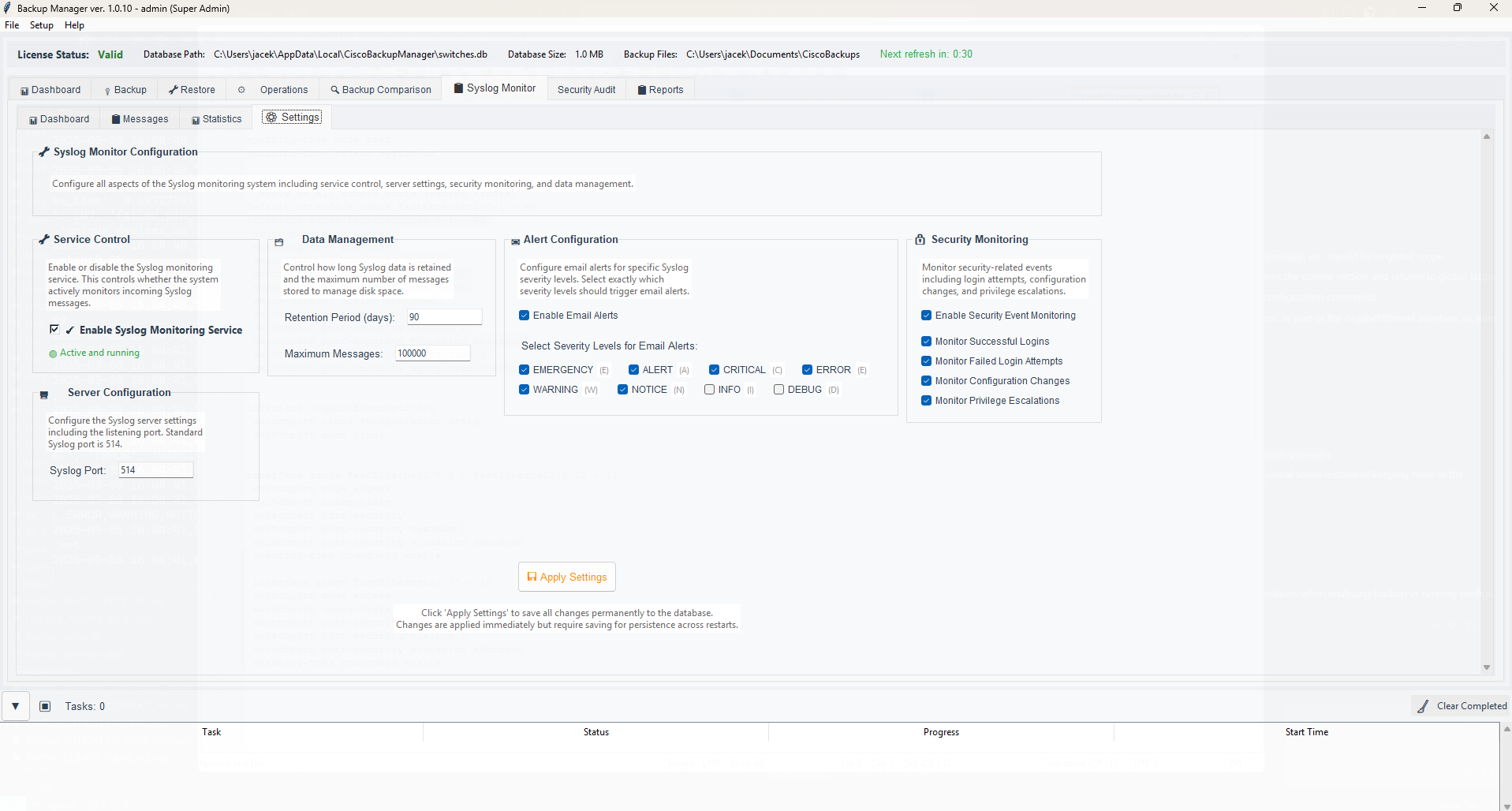Go to Backup Comparison tab
This screenshot has width=1512, height=811.
coord(381,90)
